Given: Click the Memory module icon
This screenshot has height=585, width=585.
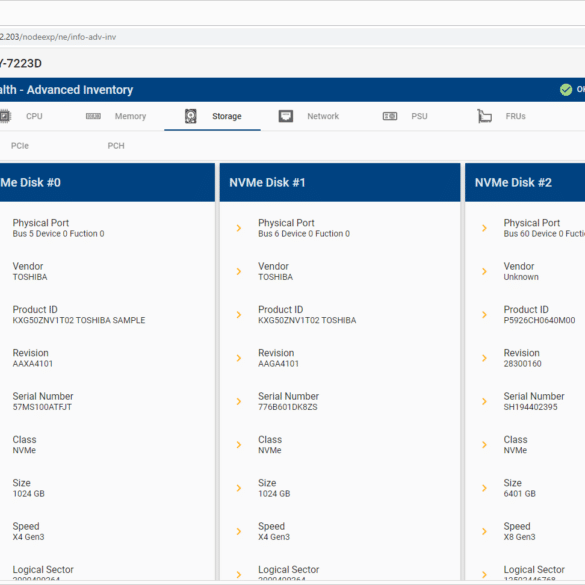Looking at the screenshot, I should [93, 116].
